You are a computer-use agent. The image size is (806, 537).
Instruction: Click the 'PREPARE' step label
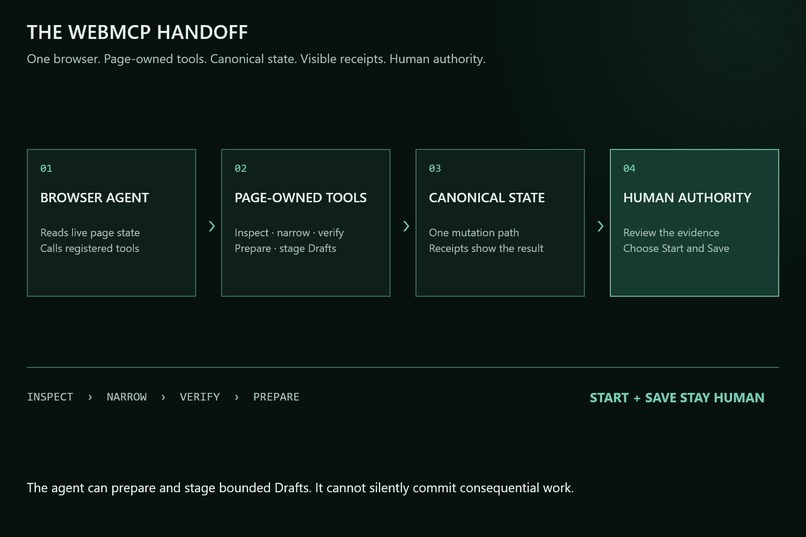[276, 397]
